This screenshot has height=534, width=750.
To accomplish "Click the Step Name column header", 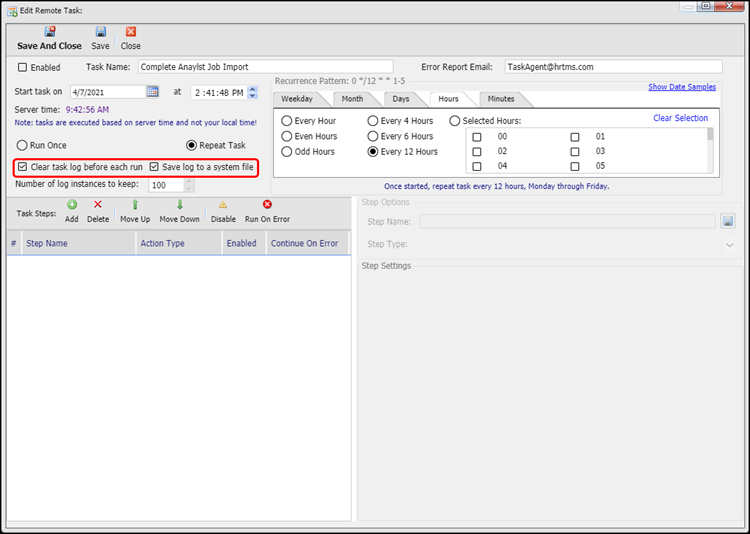I will pyautogui.click(x=78, y=243).
